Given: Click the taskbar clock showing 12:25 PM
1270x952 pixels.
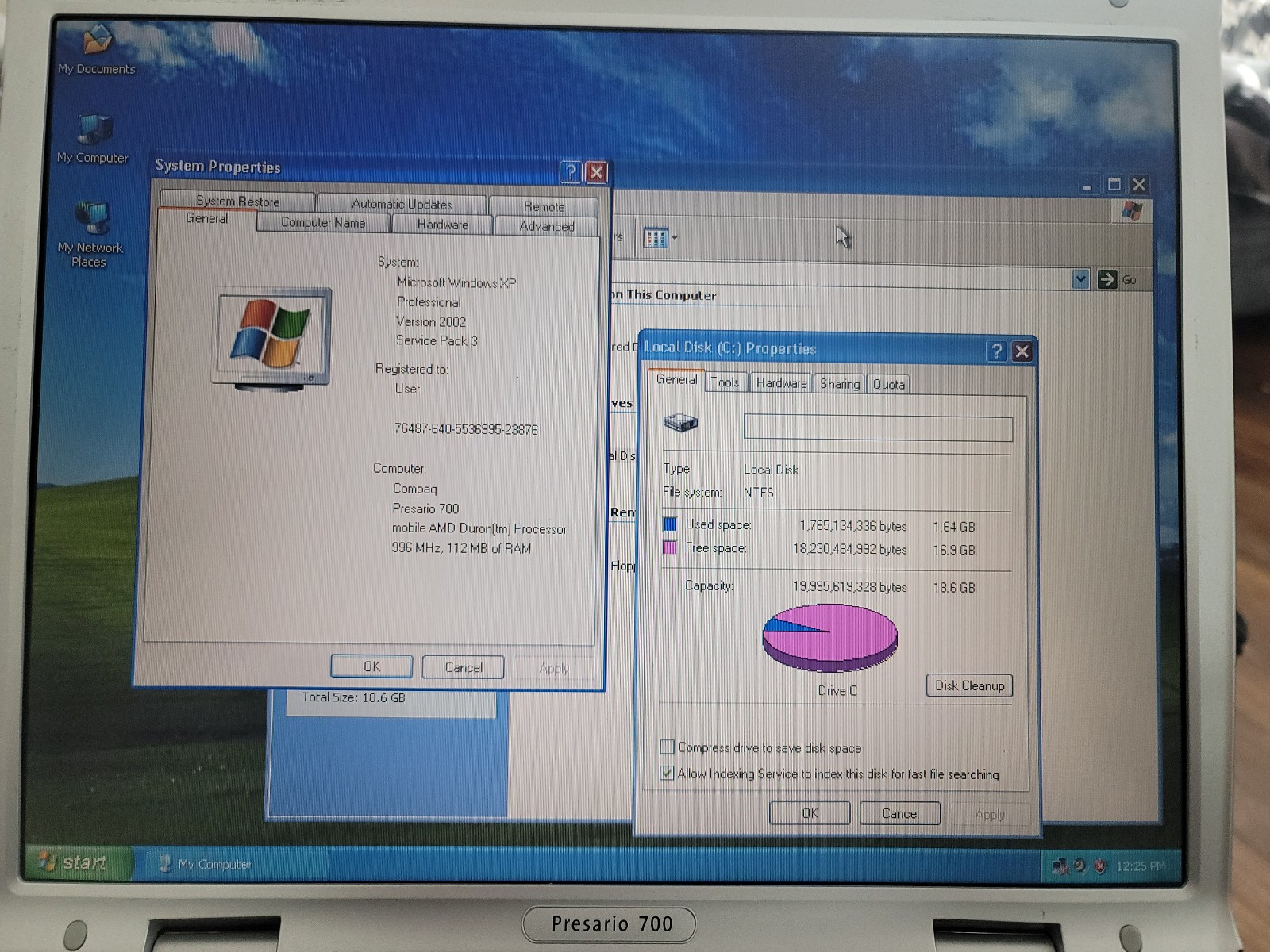Looking at the screenshot, I should point(1141,866).
